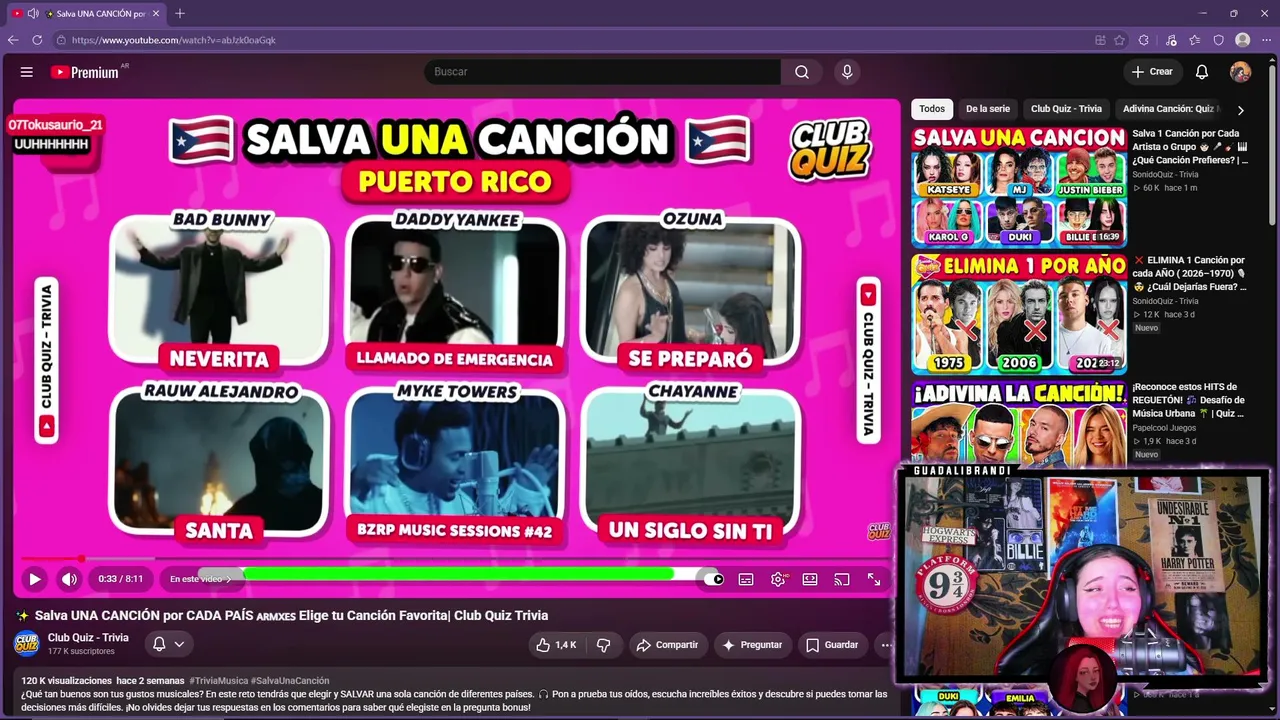Open the ¡ADIVINA LA CANCIÓN! thumbnail
Viewport: 1280px width, 720px height.
1019,423
